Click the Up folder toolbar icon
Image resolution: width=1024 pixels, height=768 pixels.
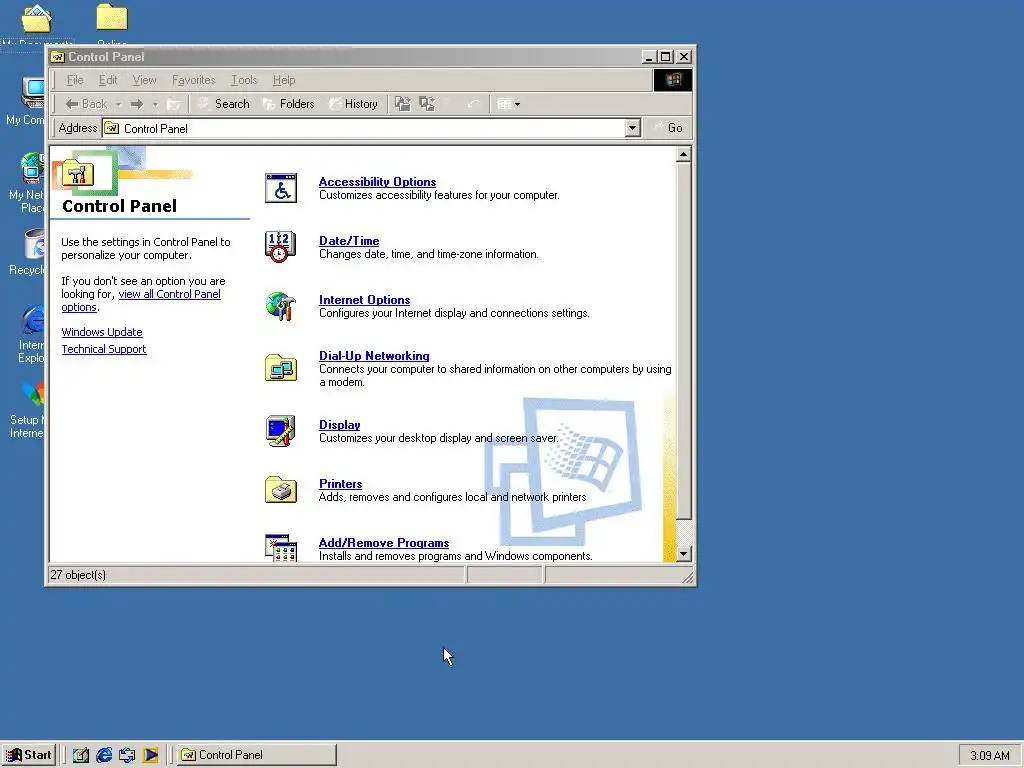coord(174,104)
